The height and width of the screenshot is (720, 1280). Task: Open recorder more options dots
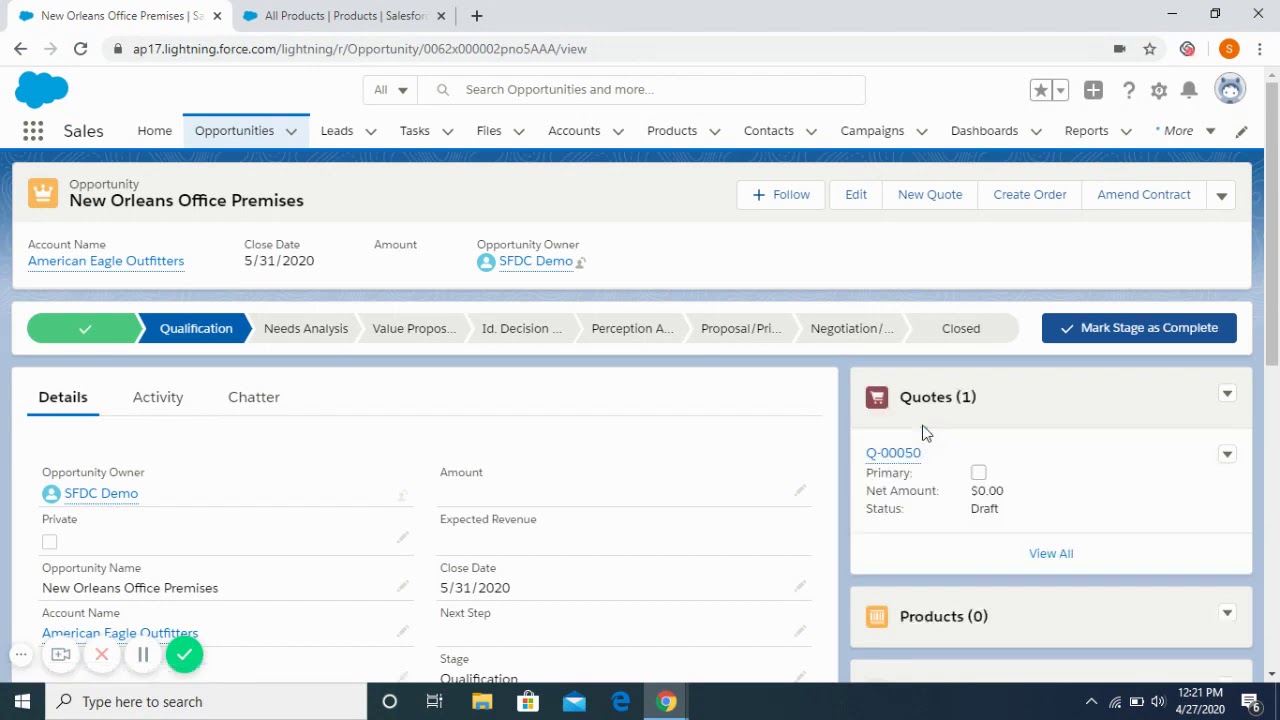pos(21,655)
